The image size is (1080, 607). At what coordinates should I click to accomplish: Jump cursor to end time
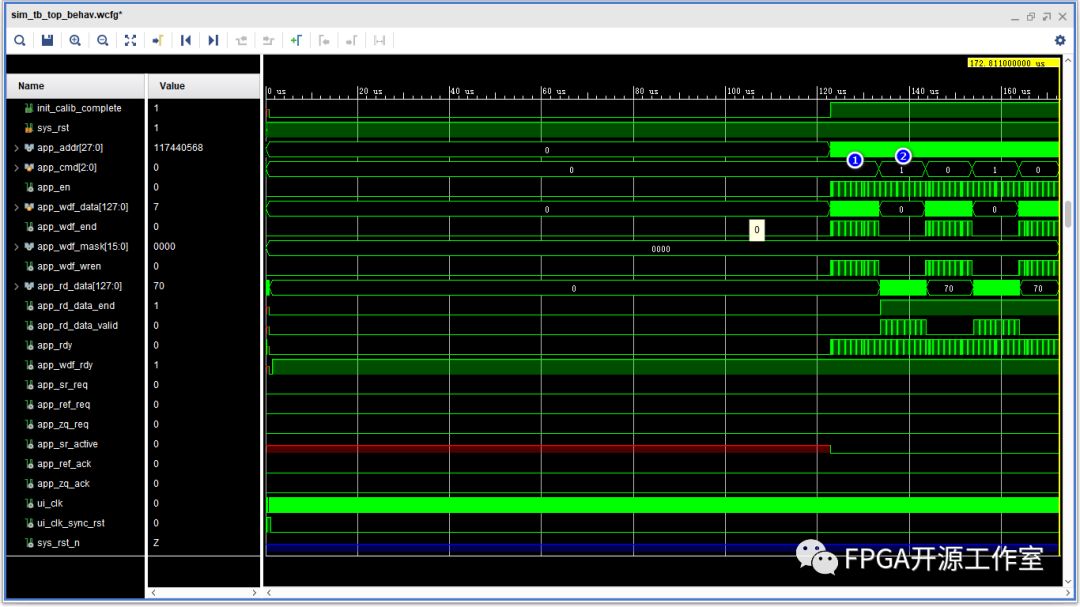point(213,40)
